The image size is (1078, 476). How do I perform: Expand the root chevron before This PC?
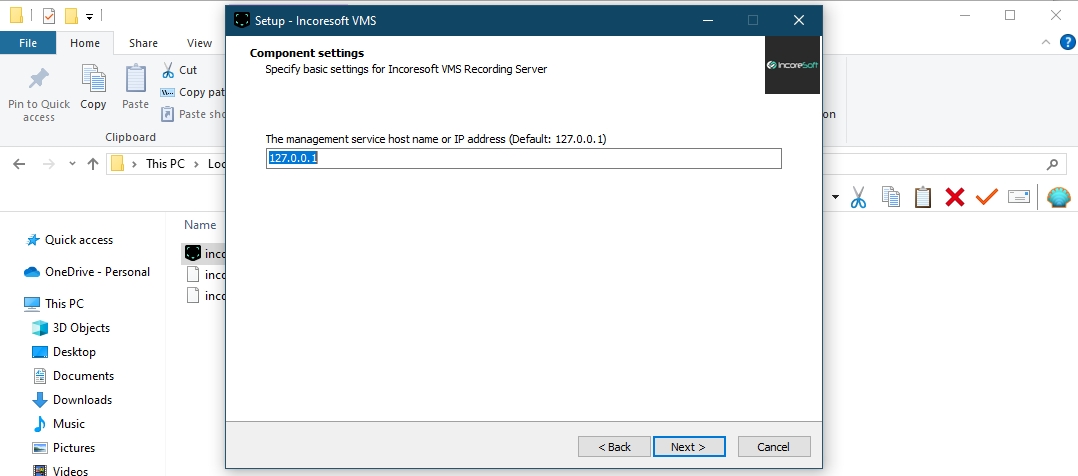[x=135, y=164]
